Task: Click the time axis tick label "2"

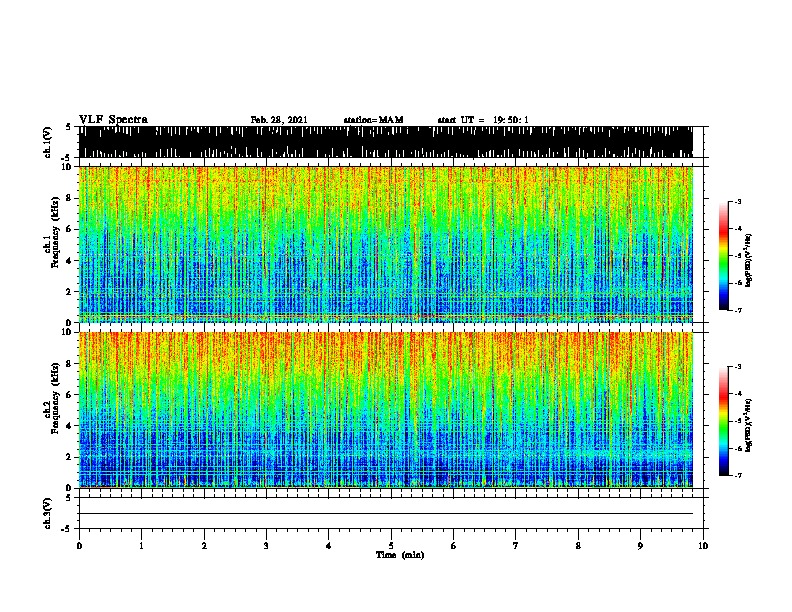Action: click(x=204, y=546)
